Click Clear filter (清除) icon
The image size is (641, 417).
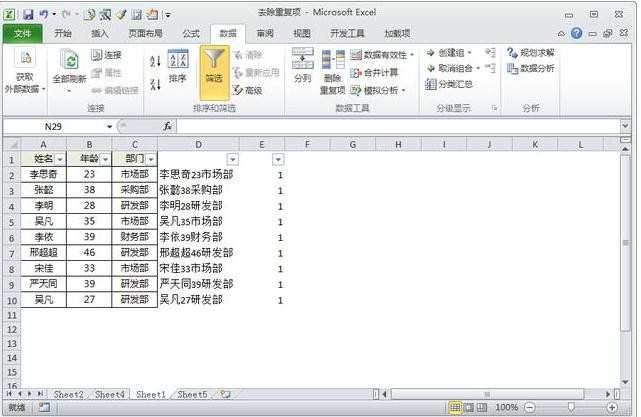[239, 55]
